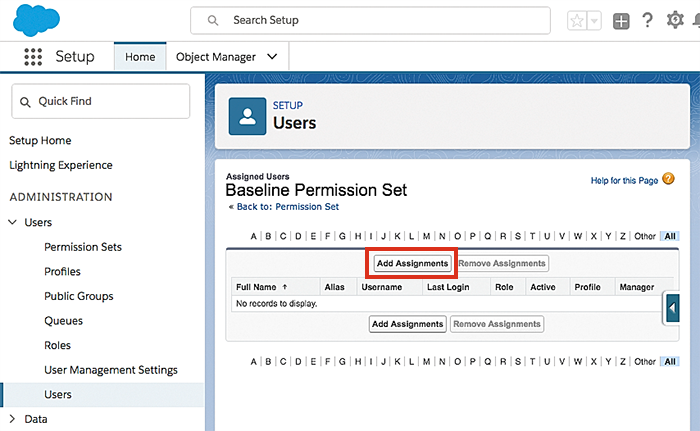Open Queues in sidebar

[63, 321]
